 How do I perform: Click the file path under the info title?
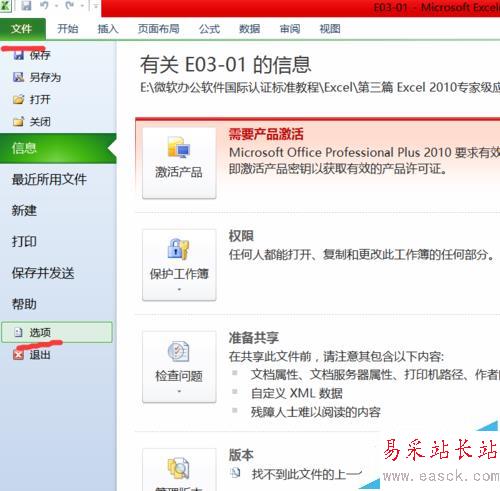coord(320,88)
